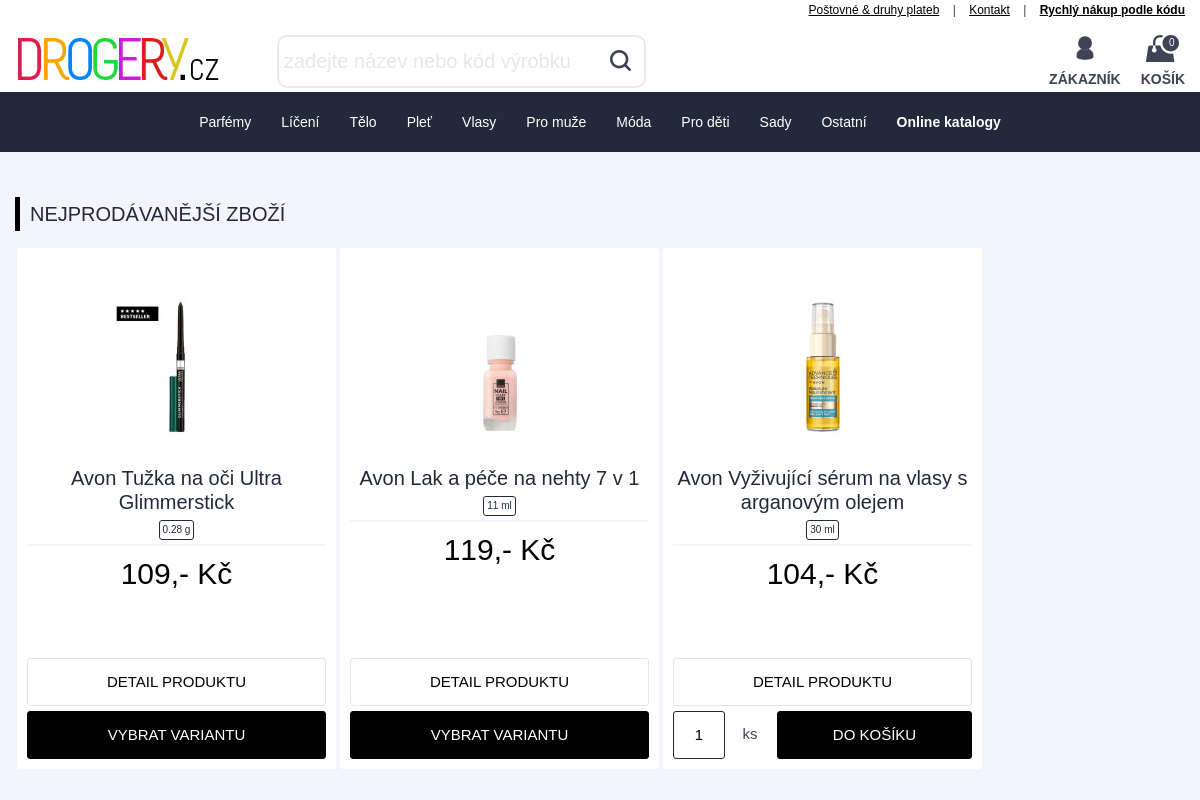The image size is (1200, 800).
Task: Open Online katalogy menu item
Action: (x=948, y=122)
